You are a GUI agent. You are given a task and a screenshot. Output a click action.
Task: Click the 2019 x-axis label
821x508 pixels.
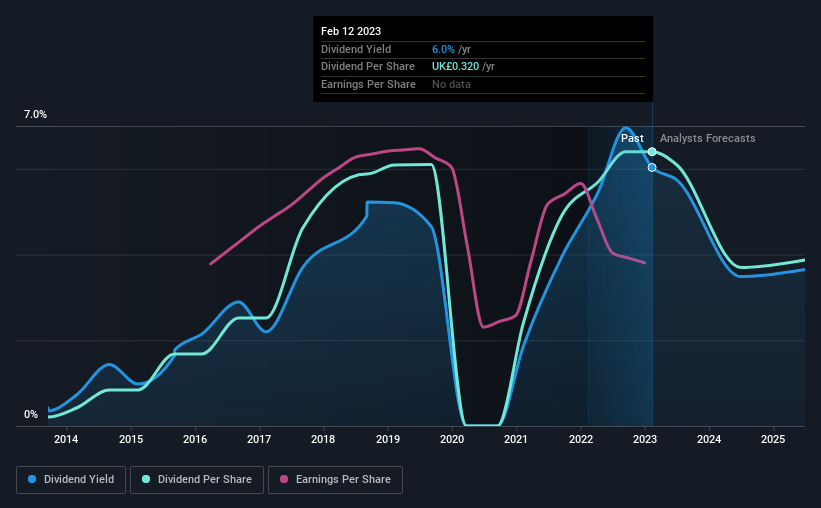tap(388, 439)
